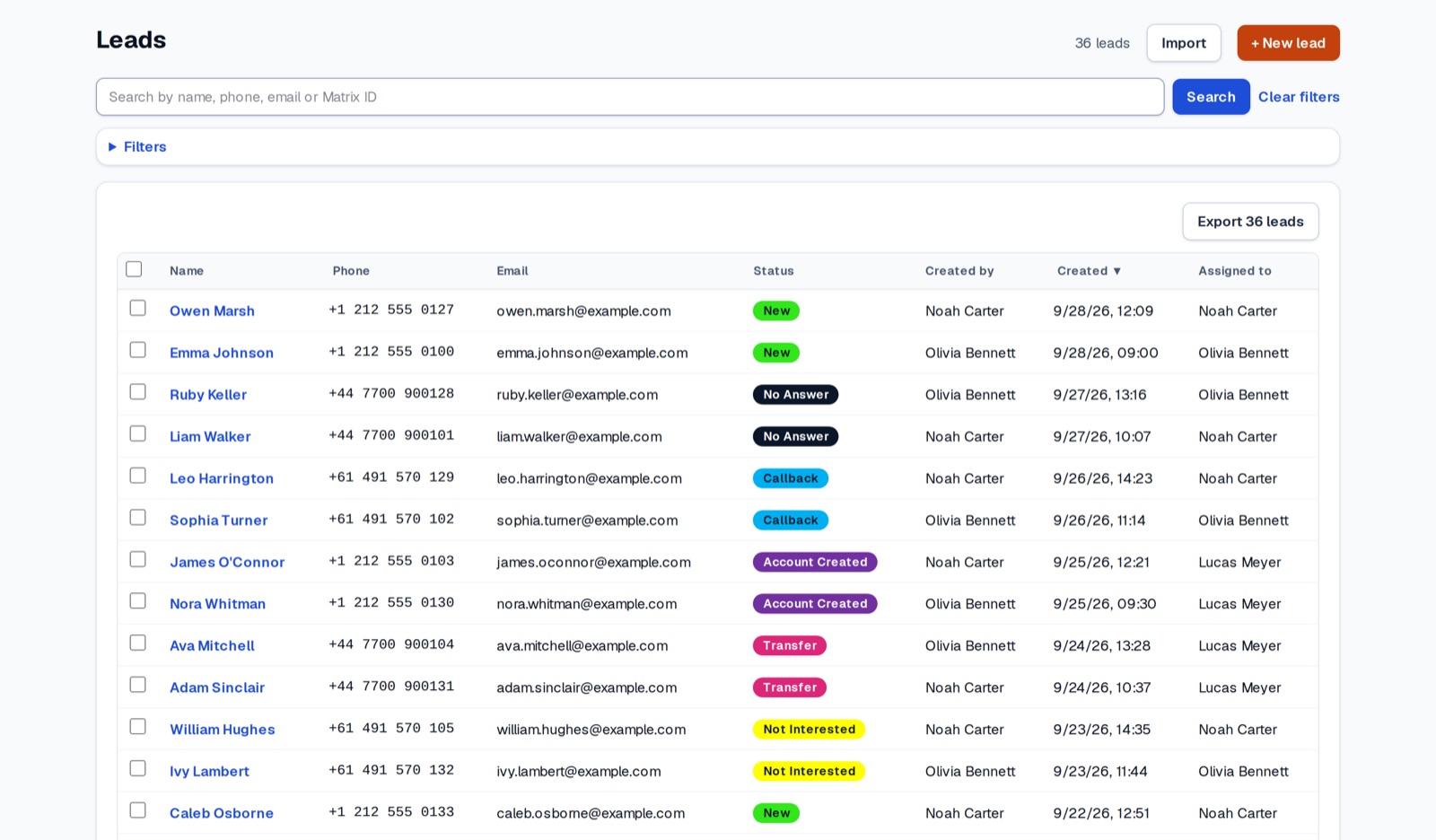
Task: Click phone number +61 491 570 102
Action: [x=391, y=519]
